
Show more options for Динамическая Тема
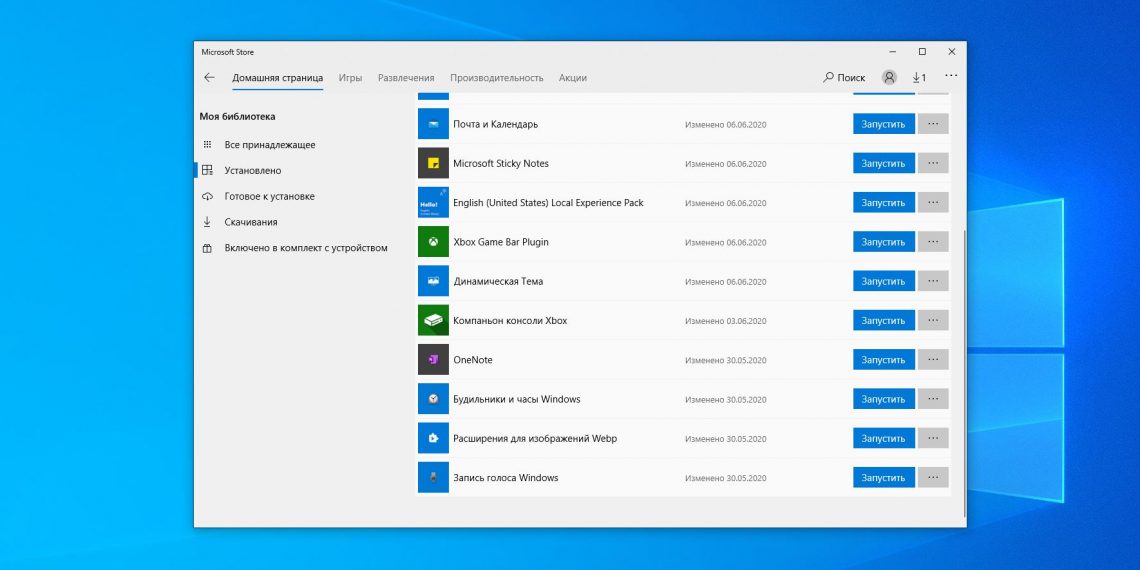933,282
